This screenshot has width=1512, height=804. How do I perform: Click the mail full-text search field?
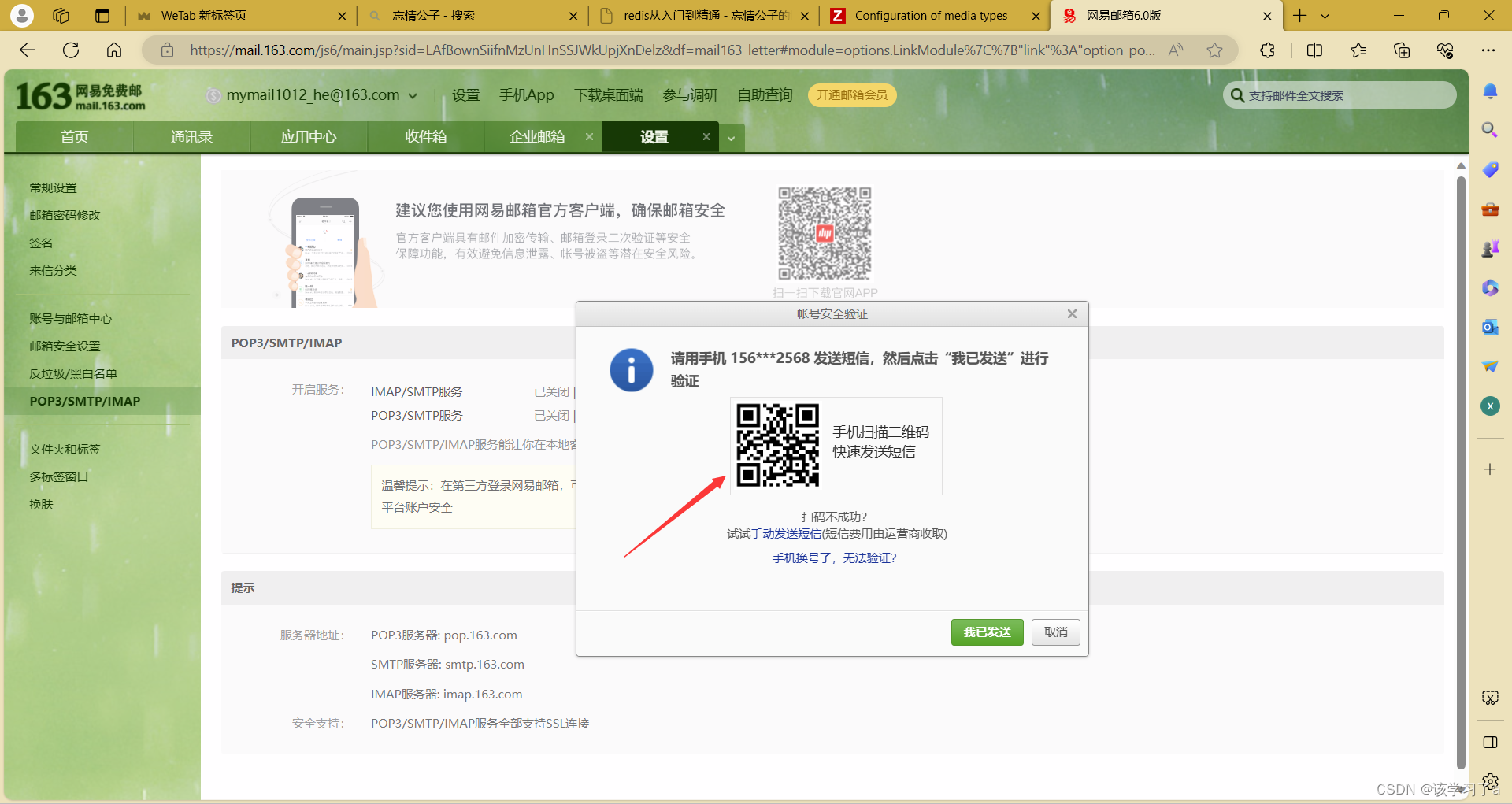point(1340,95)
